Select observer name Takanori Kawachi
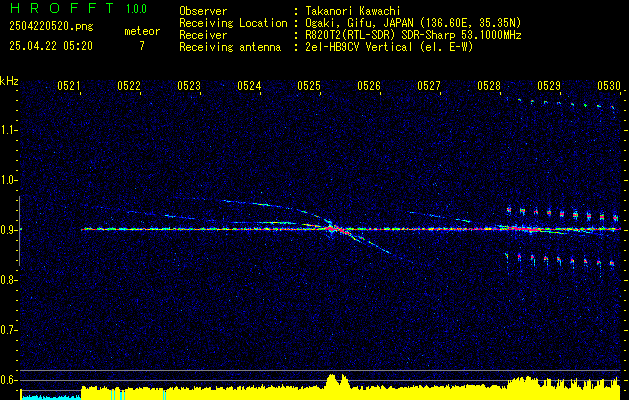This screenshot has height=400, width=629. coord(353,11)
